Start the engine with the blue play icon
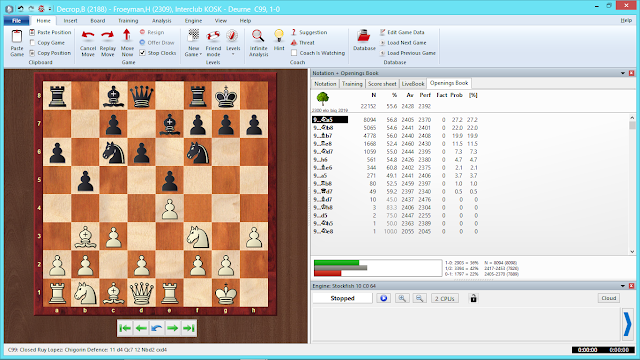 (383, 298)
